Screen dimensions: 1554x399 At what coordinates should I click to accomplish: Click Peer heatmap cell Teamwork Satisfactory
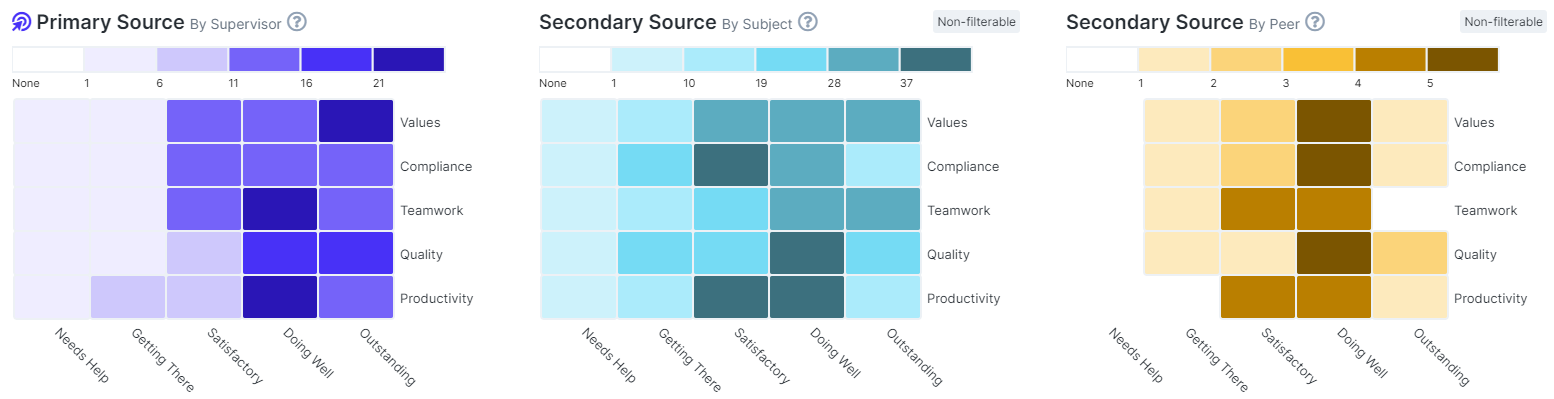pos(1258,209)
